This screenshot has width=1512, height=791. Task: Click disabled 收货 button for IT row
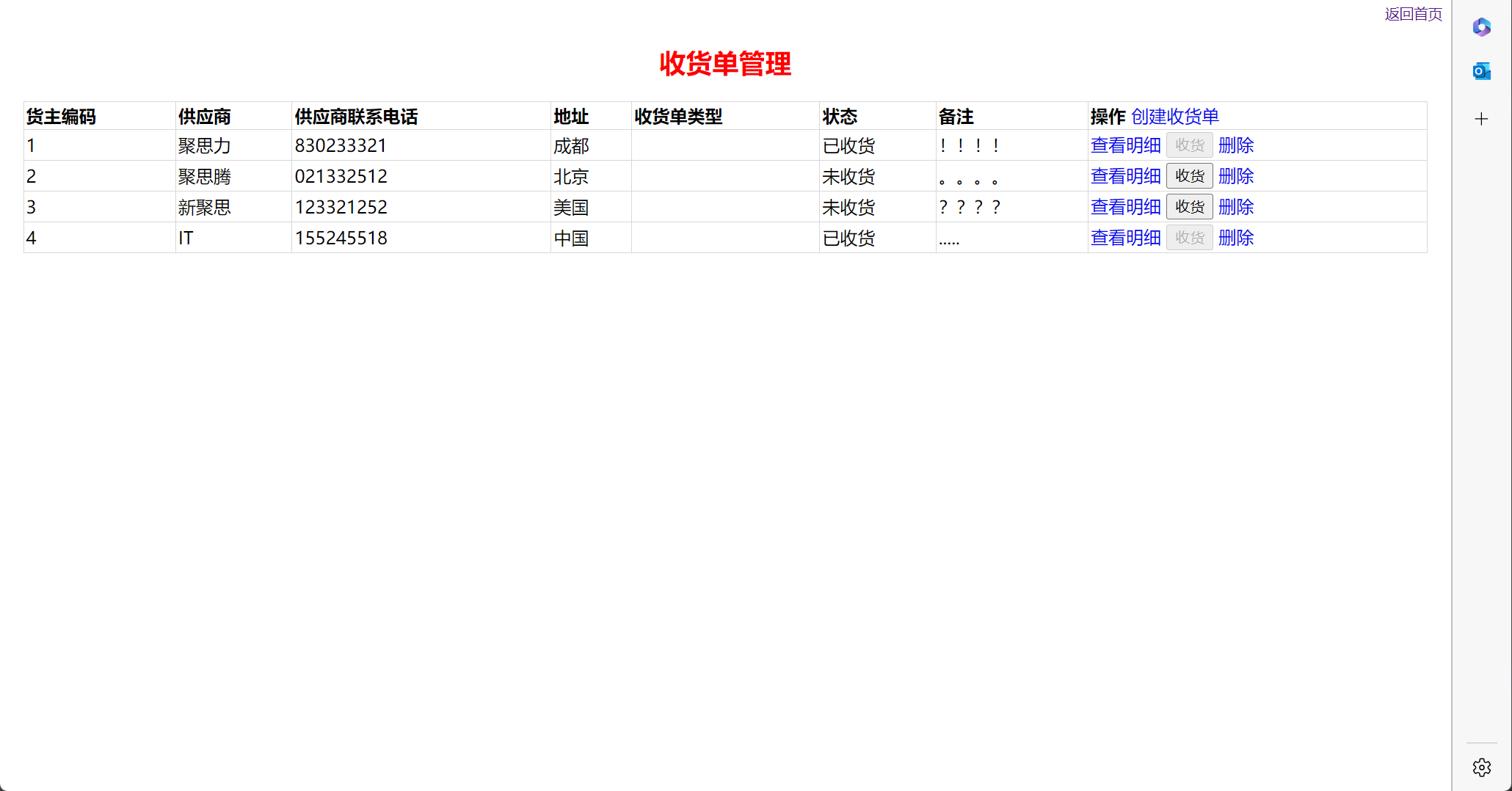[1189, 238]
